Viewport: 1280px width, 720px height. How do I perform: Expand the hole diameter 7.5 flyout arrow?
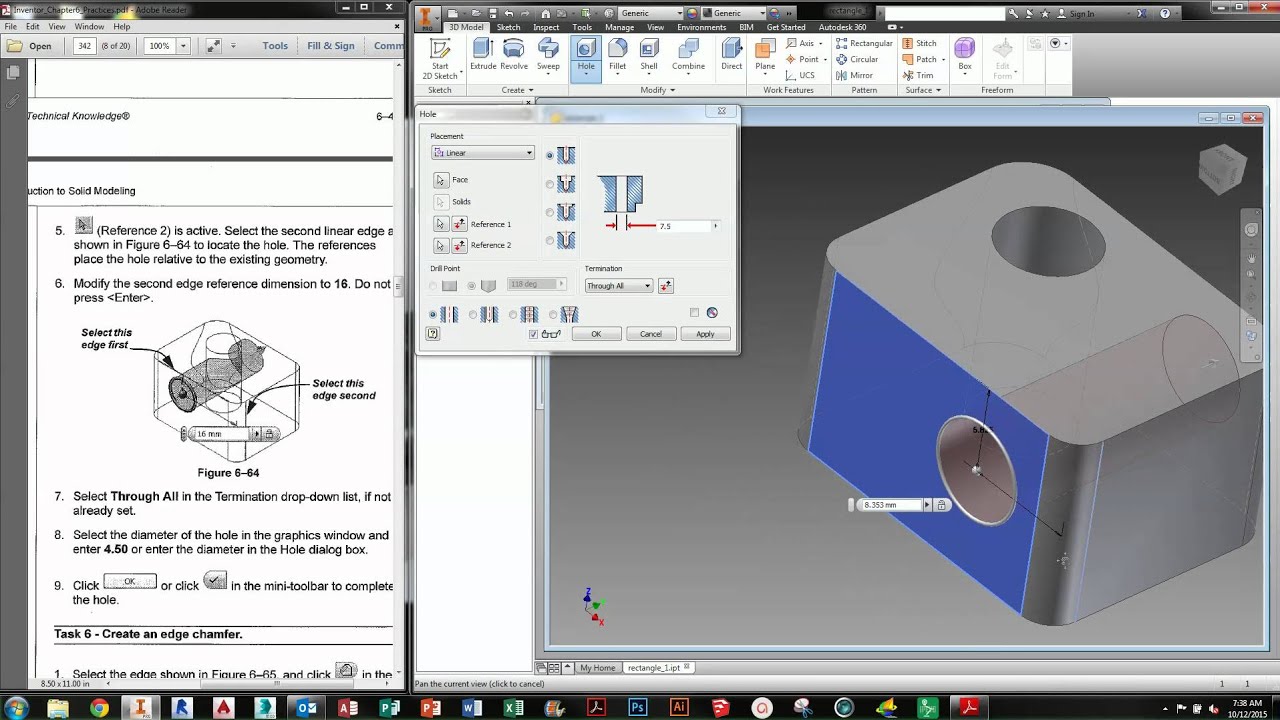click(714, 226)
